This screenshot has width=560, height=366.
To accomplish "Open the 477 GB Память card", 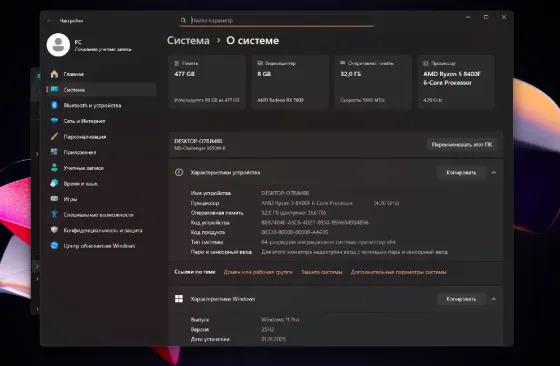I will (x=207, y=82).
